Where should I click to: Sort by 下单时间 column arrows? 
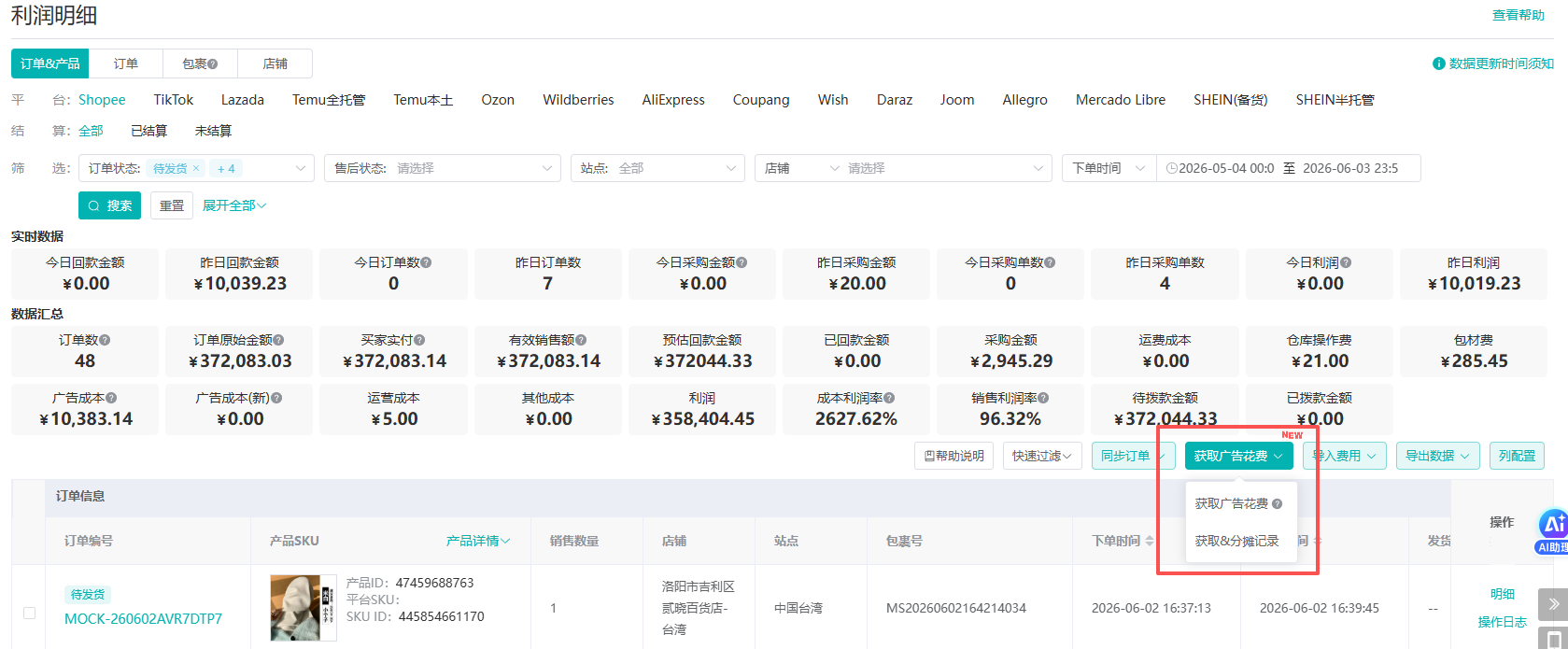(1150, 542)
